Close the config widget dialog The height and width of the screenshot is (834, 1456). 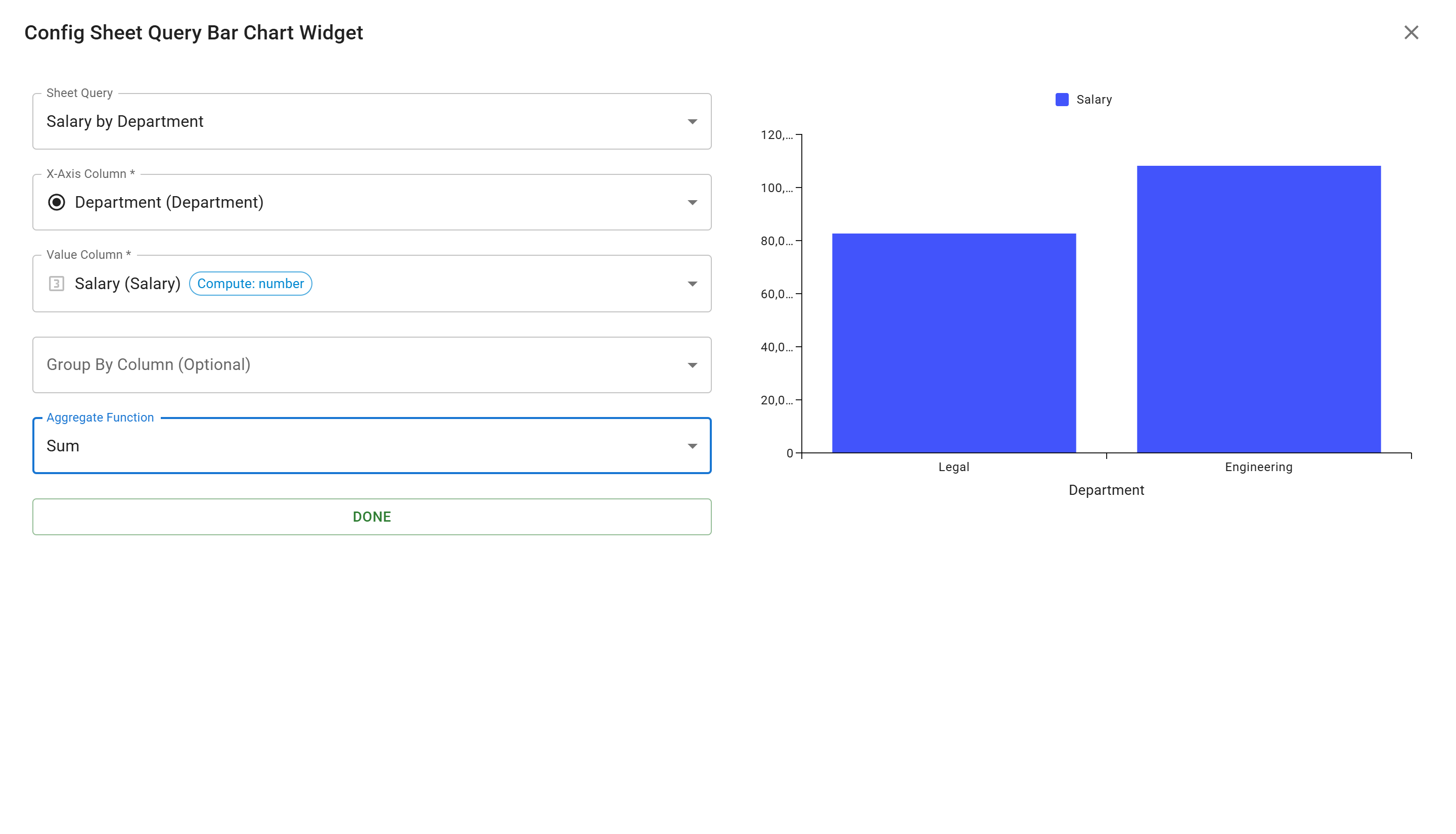click(1410, 33)
